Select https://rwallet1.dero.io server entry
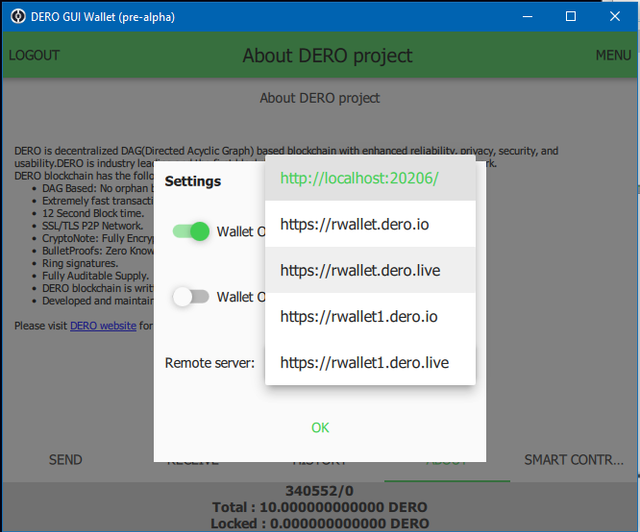Viewport: 640px width, 532px height. coord(370,316)
